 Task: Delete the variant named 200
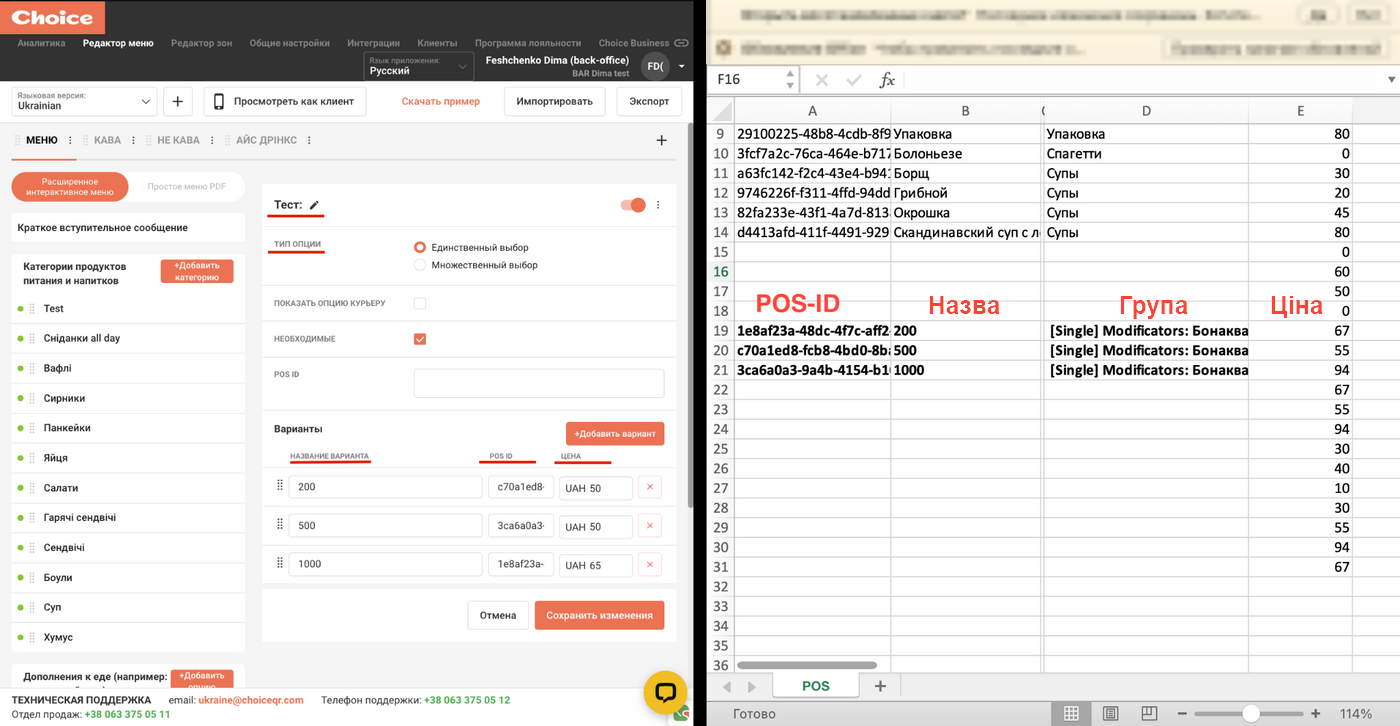[x=649, y=488]
